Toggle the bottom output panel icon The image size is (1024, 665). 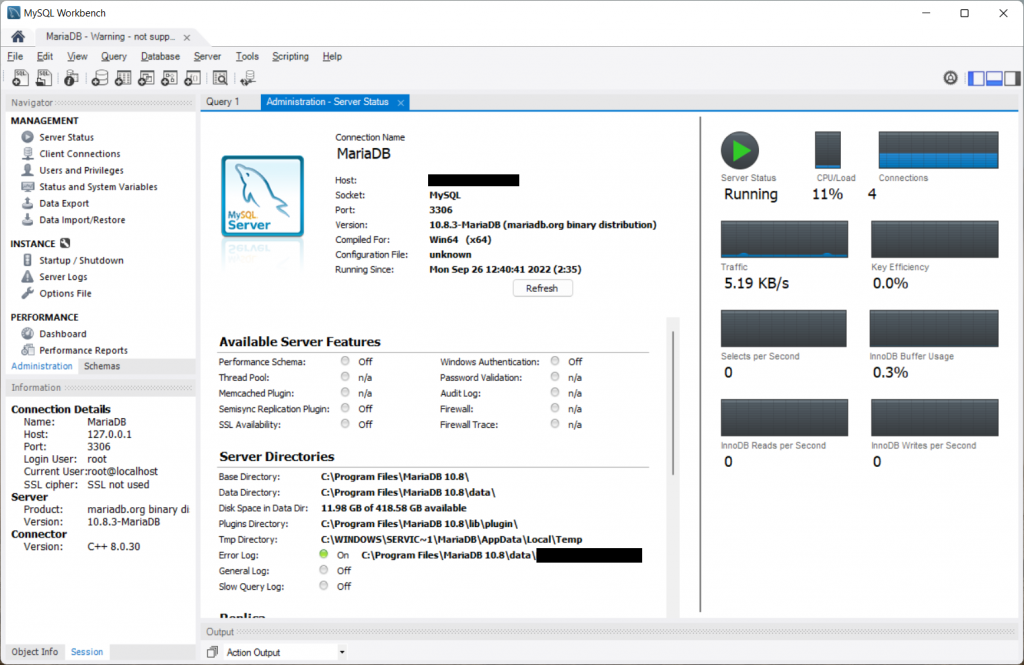[994, 78]
